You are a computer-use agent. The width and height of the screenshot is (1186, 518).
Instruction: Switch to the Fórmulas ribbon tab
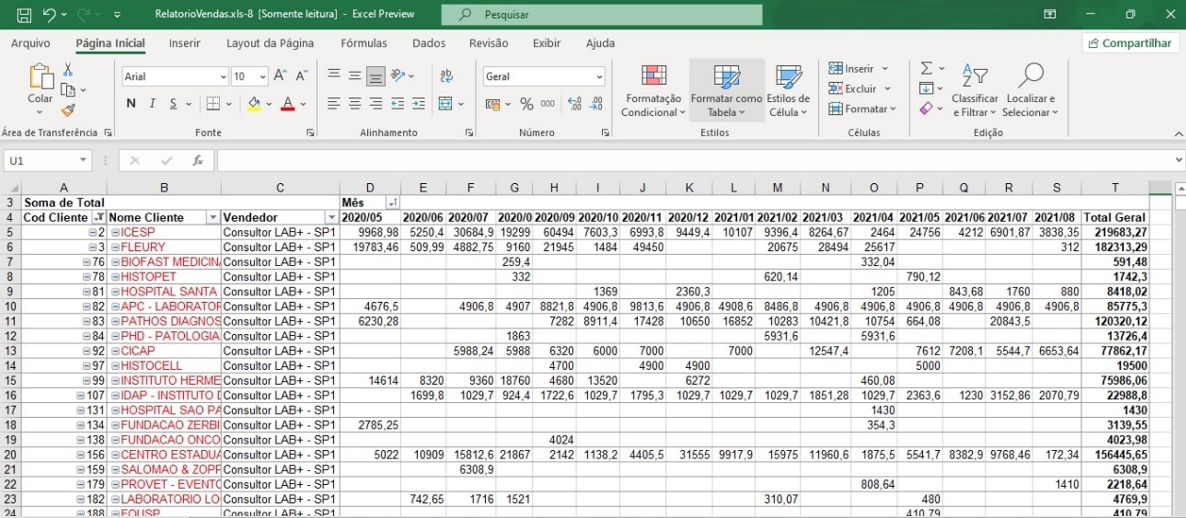(x=363, y=44)
